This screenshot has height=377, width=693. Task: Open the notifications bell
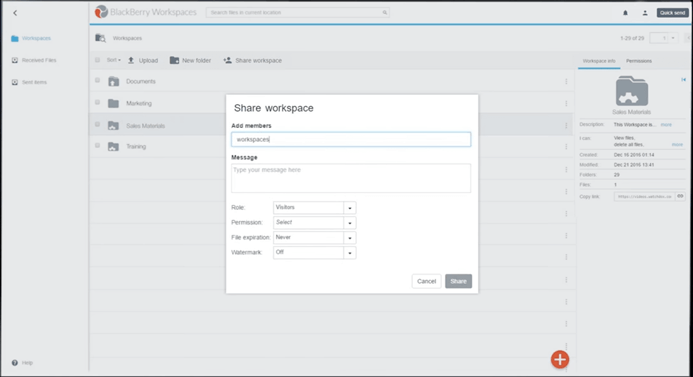click(x=625, y=13)
